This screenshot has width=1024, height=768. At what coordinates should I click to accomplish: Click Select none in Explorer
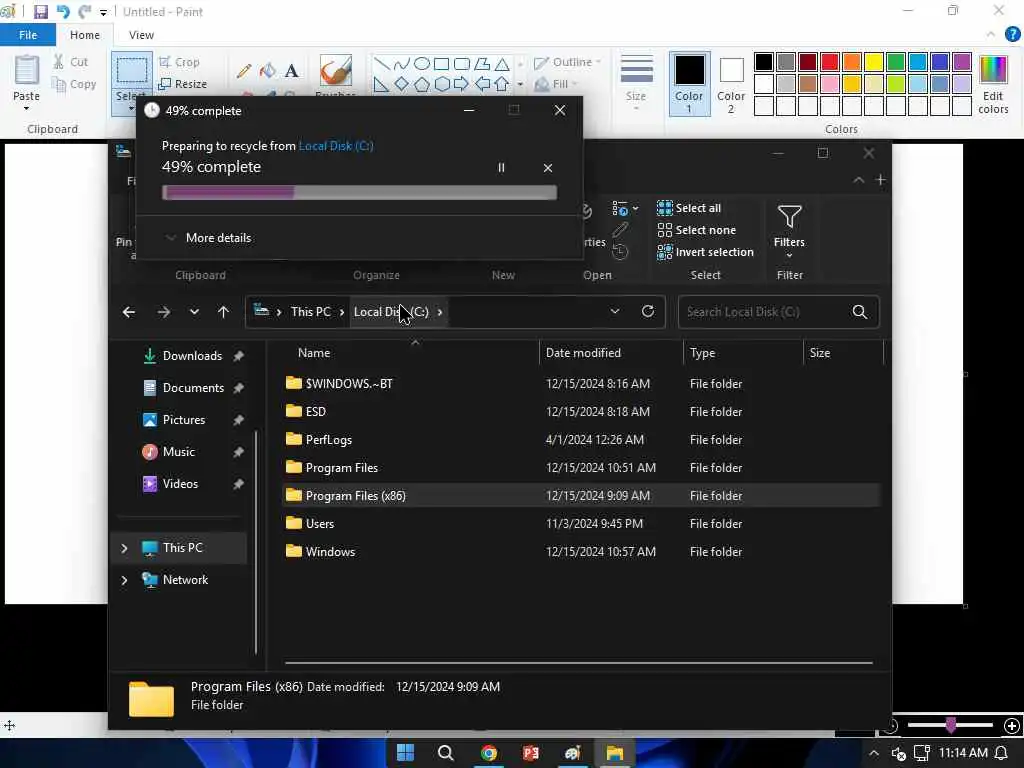696,230
